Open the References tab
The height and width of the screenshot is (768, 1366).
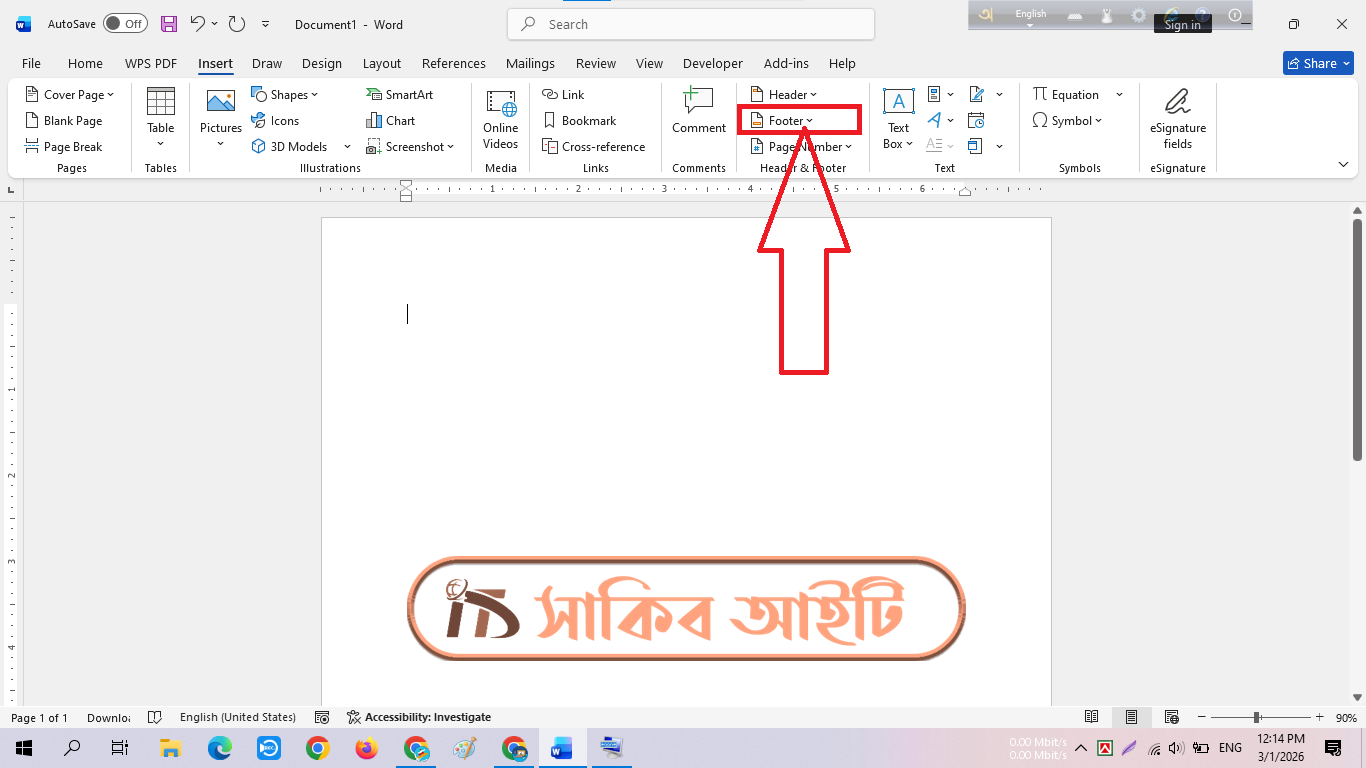pyautogui.click(x=453, y=63)
